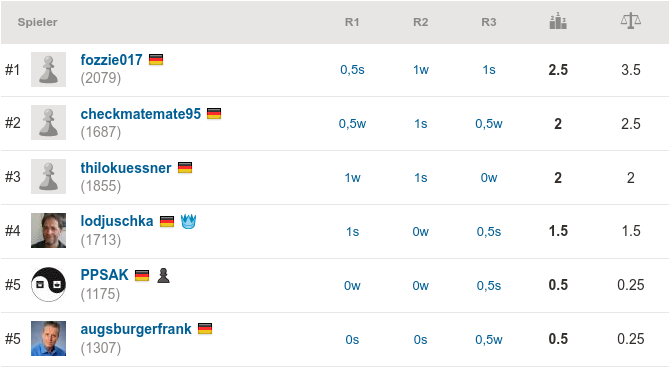Click the German flag next to augsburgerfrank
This screenshot has width=669, height=367.
click(205, 329)
